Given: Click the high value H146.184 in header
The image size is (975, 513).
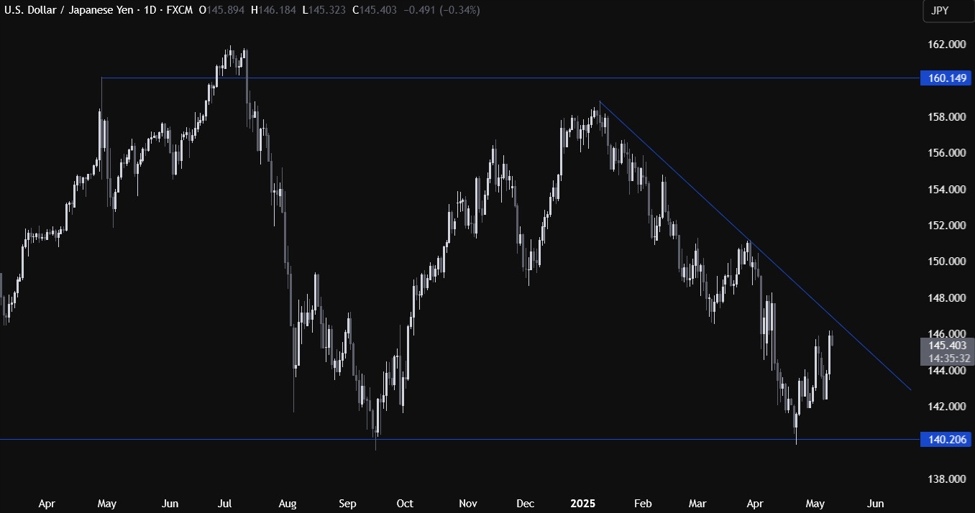Looking at the screenshot, I should pos(273,10).
